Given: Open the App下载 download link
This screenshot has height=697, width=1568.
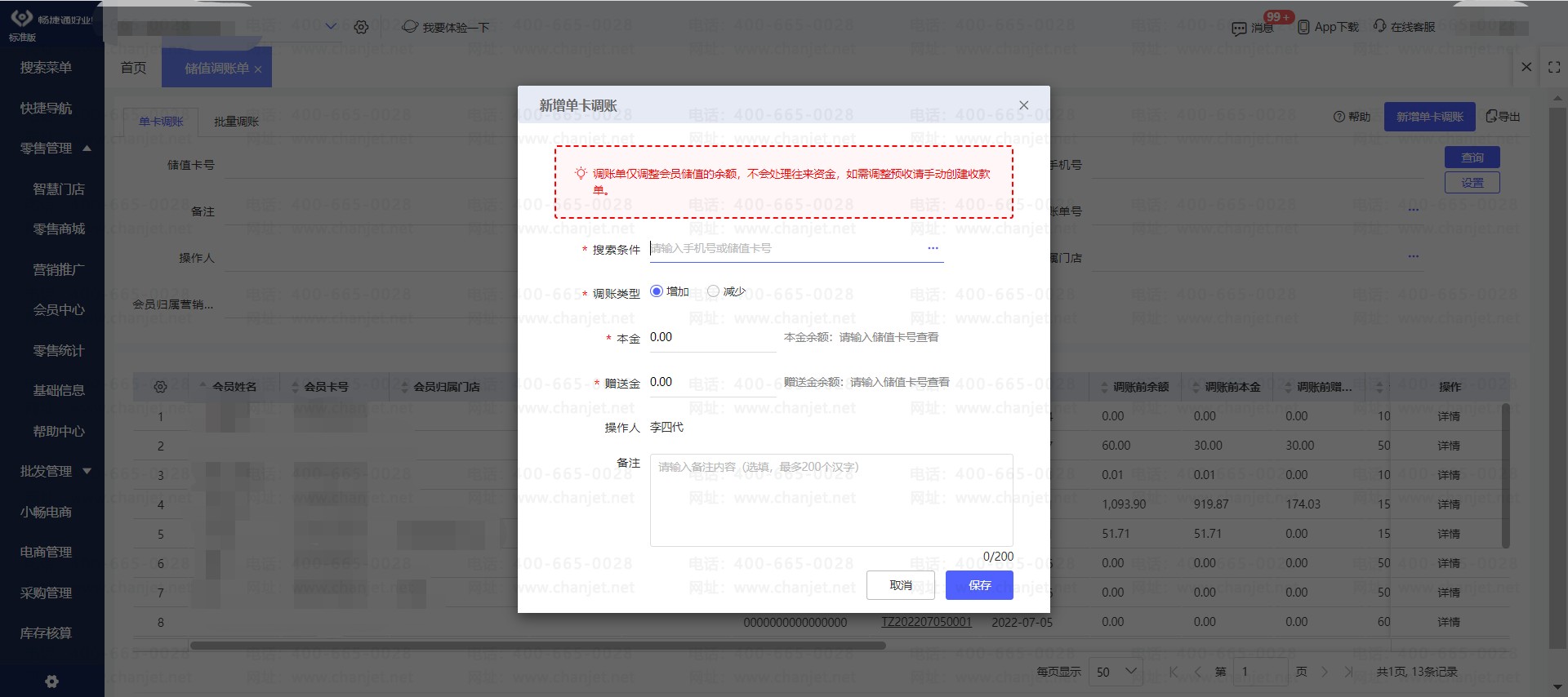Looking at the screenshot, I should tap(1328, 27).
